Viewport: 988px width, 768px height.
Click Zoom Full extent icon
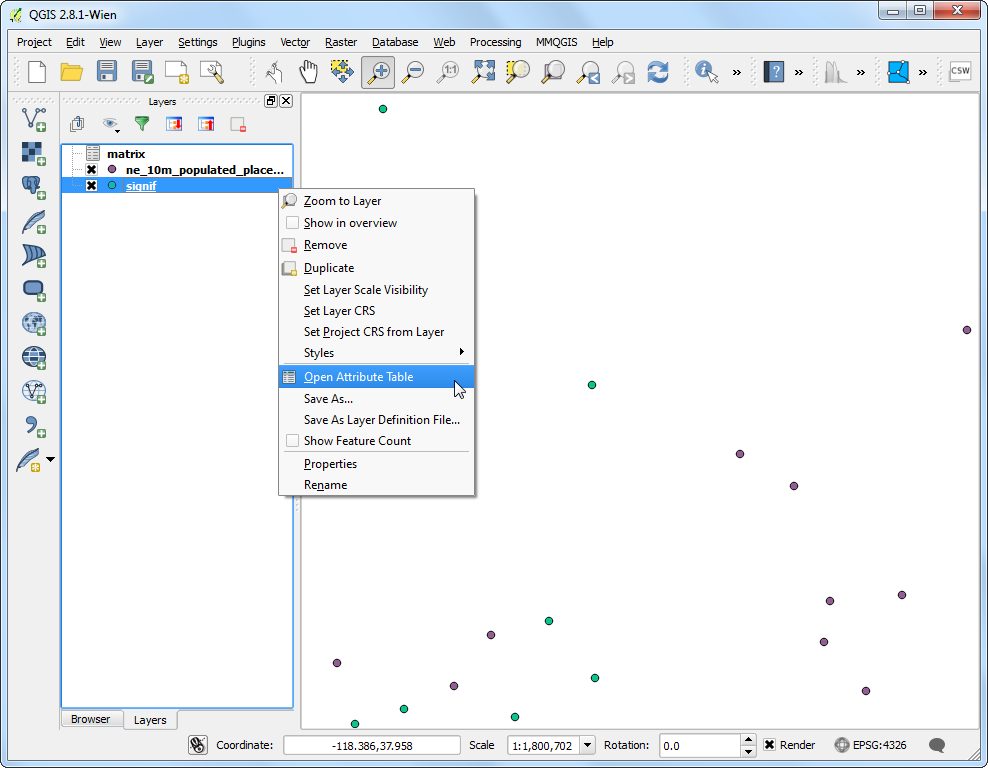click(x=483, y=72)
